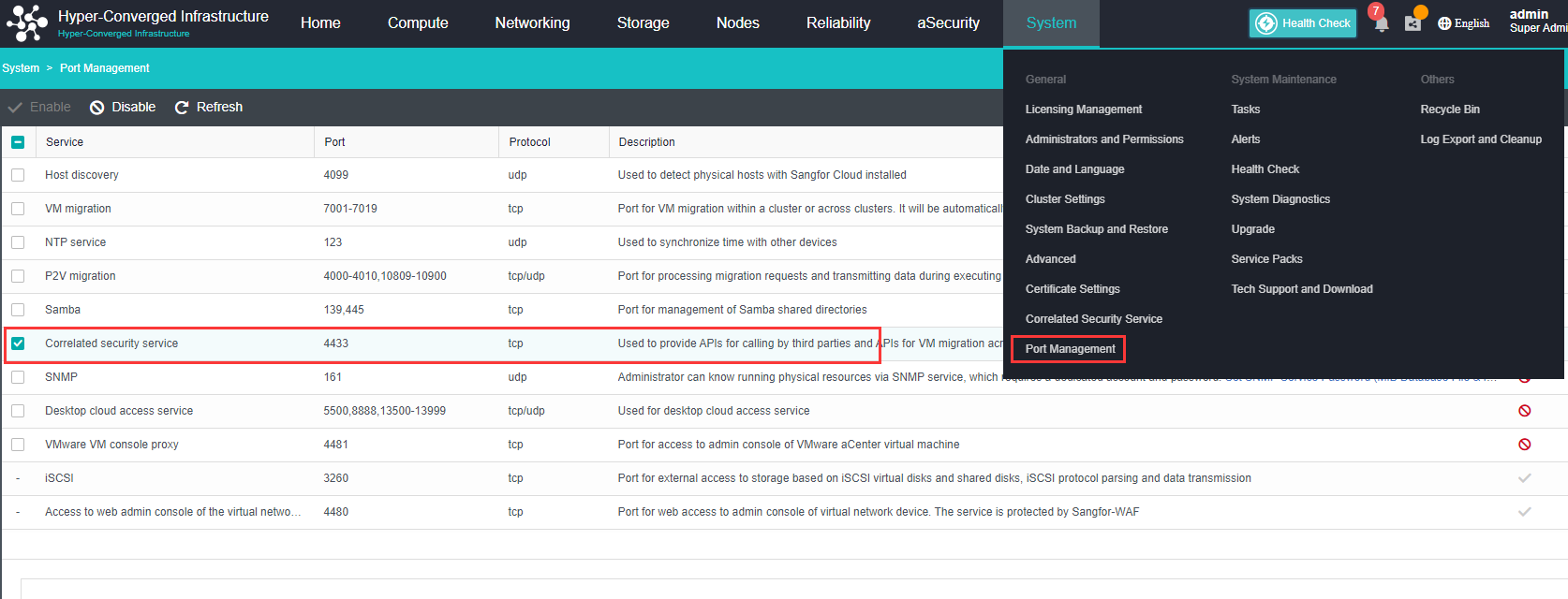Click the Hyper-Converged Infrastructure logo icon
The width and height of the screenshot is (1568, 599).
pyautogui.click(x=26, y=23)
